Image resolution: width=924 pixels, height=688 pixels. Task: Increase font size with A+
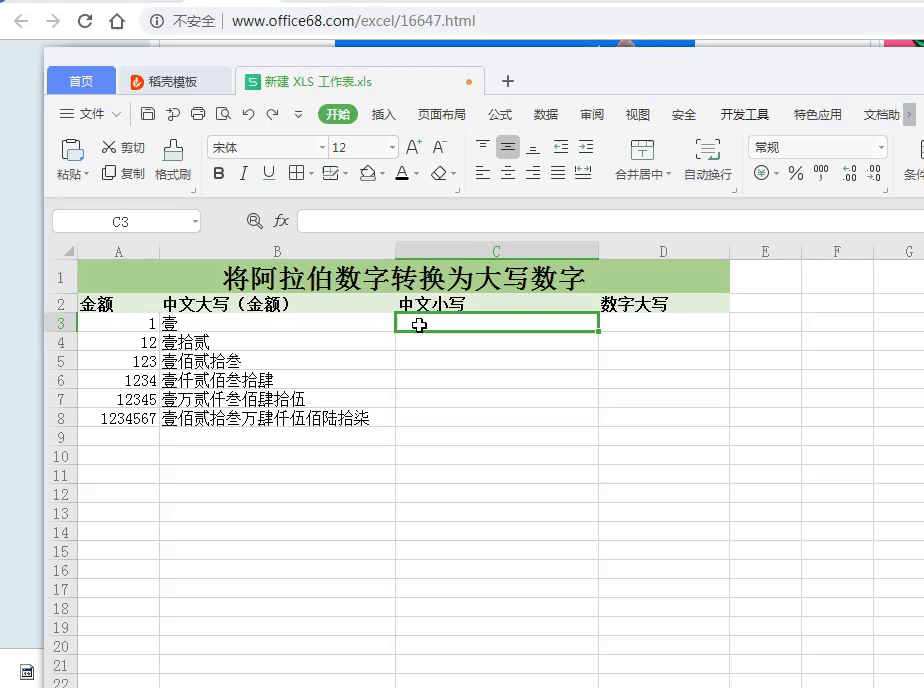(x=414, y=147)
